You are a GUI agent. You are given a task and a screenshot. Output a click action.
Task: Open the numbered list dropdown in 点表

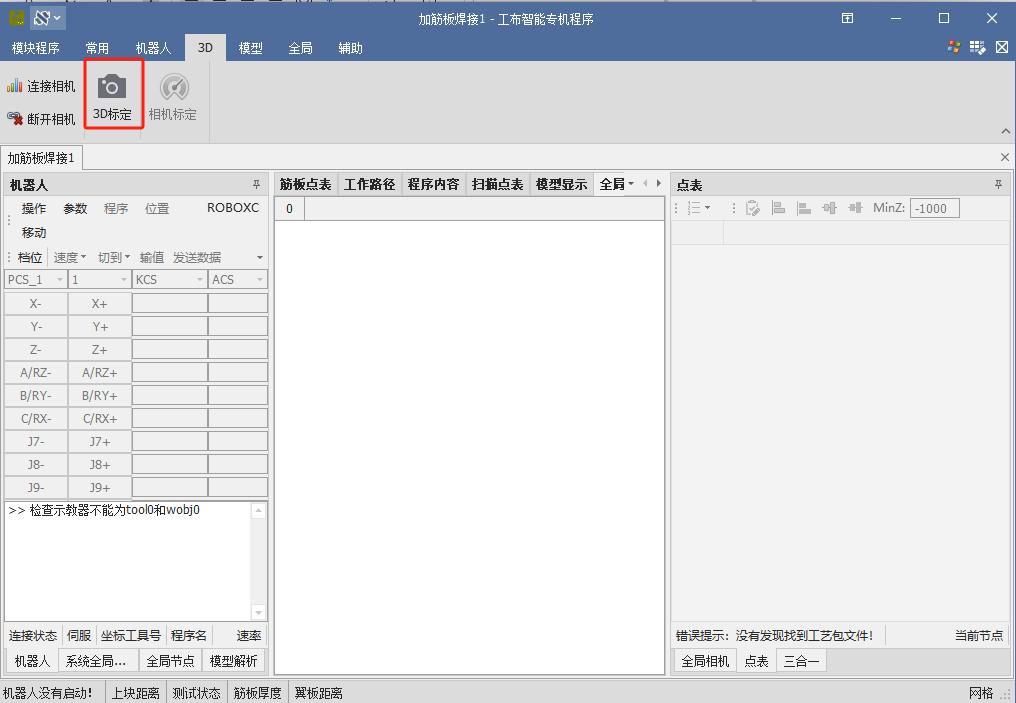698,208
